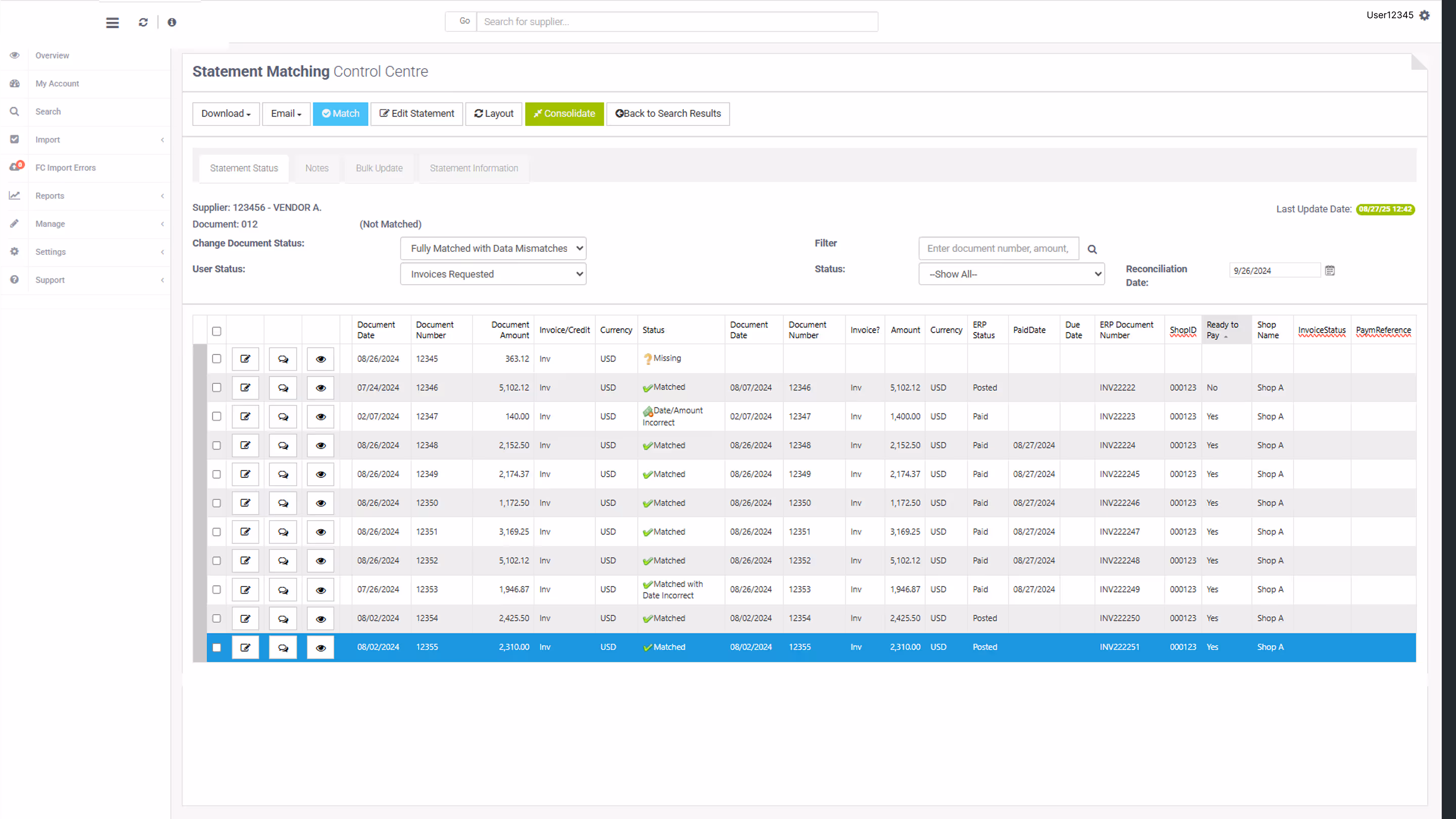Select all rows with the header checkbox
The image size is (1456, 819).
click(x=216, y=331)
